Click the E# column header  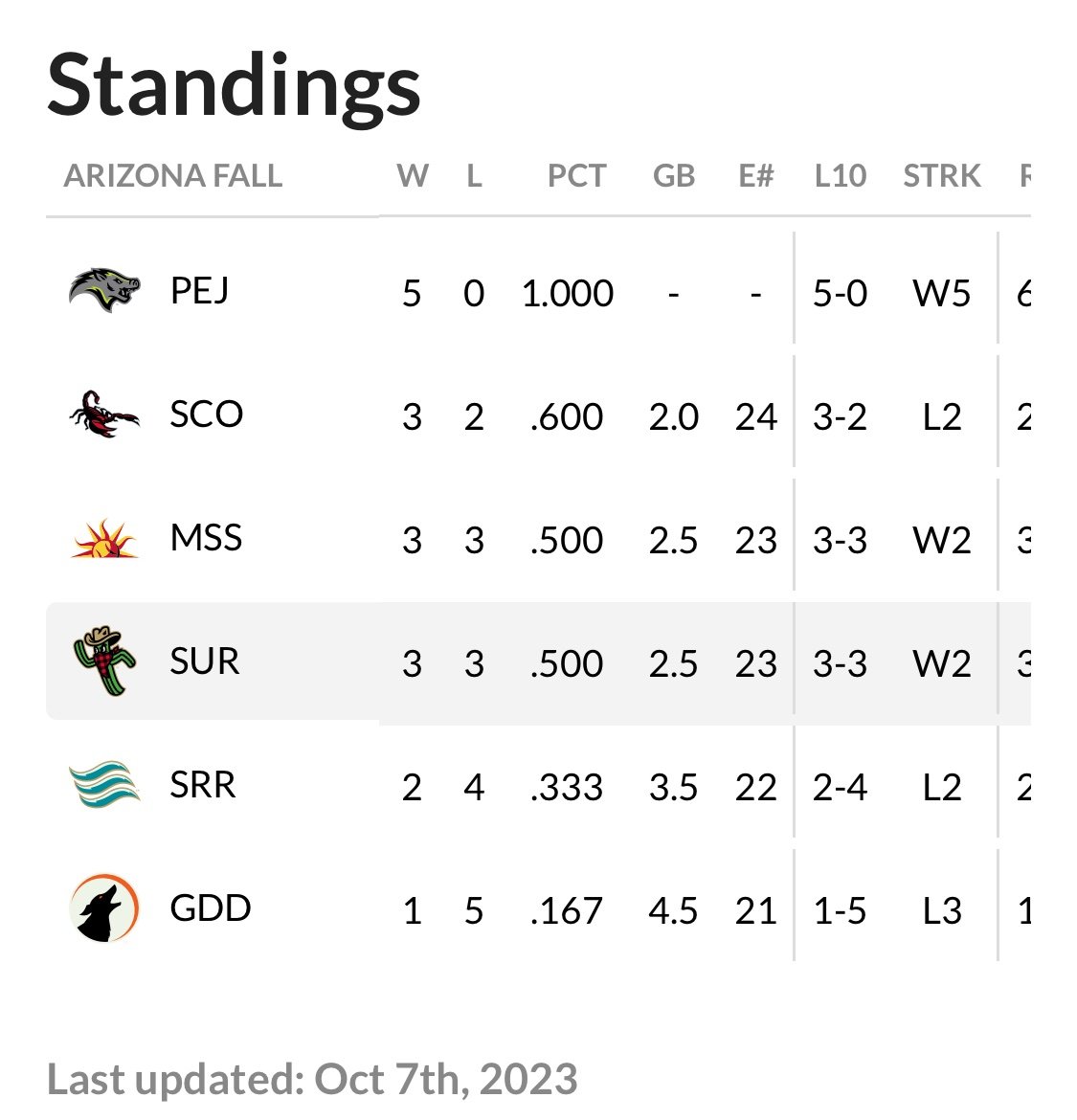(x=755, y=176)
